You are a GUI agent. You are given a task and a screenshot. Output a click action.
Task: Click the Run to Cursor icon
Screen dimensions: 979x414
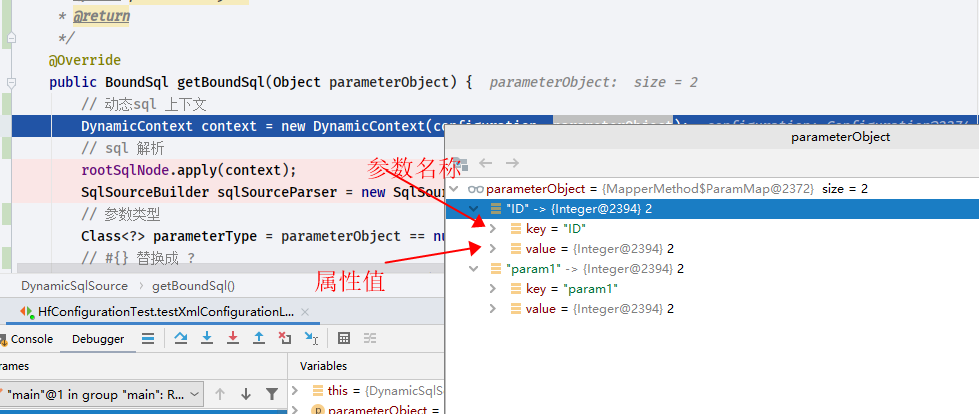click(x=311, y=338)
